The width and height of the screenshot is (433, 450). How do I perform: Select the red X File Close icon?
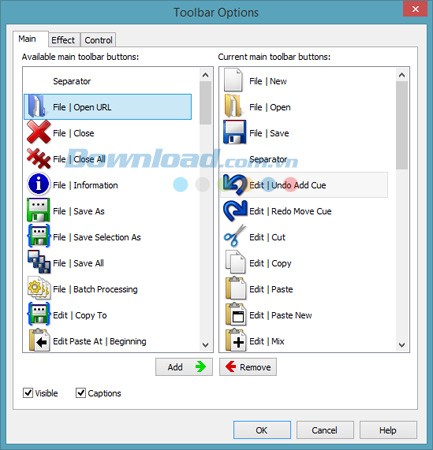point(39,132)
